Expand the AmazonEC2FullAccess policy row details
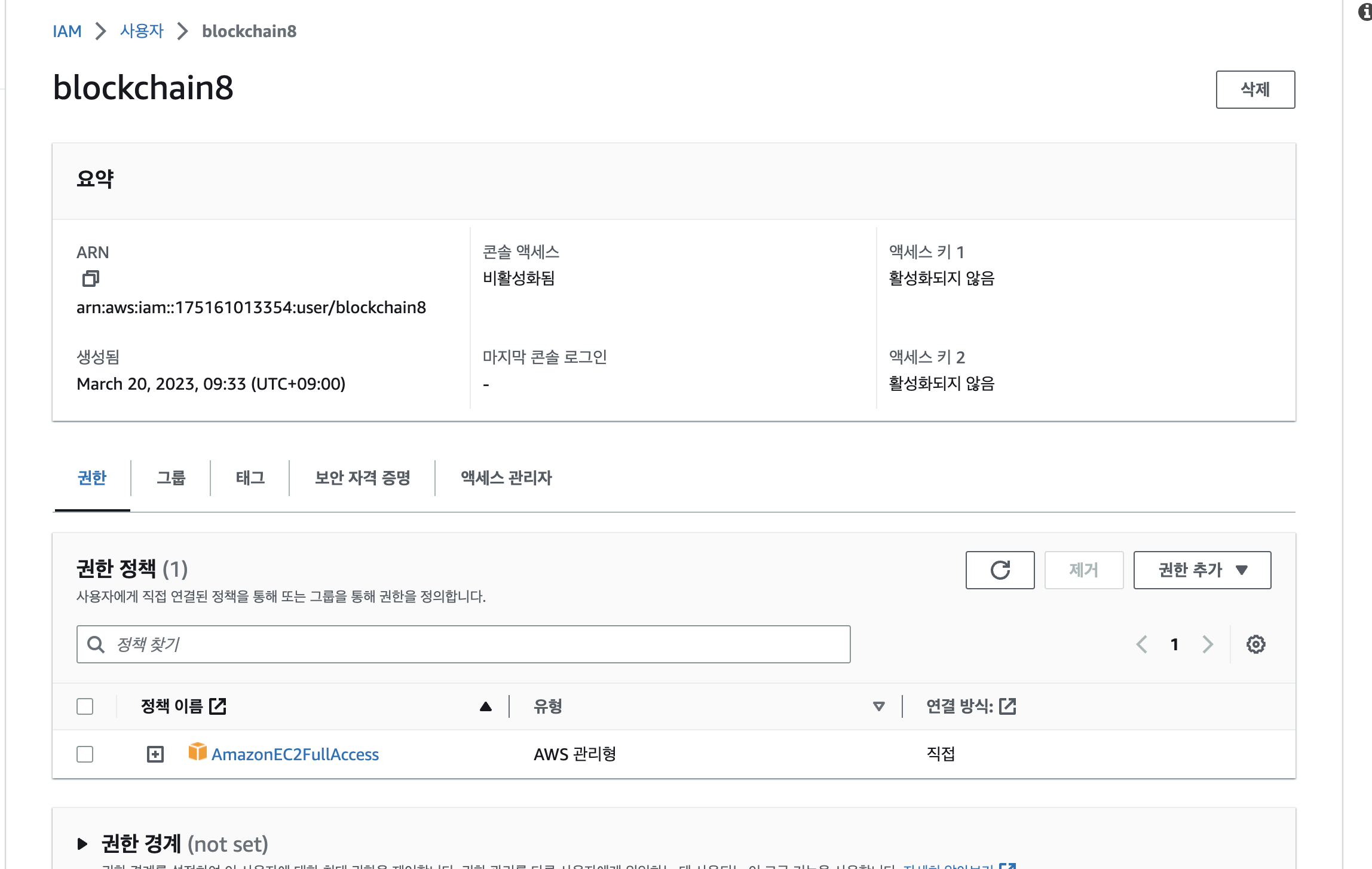This screenshot has width=1372, height=869. [x=155, y=754]
